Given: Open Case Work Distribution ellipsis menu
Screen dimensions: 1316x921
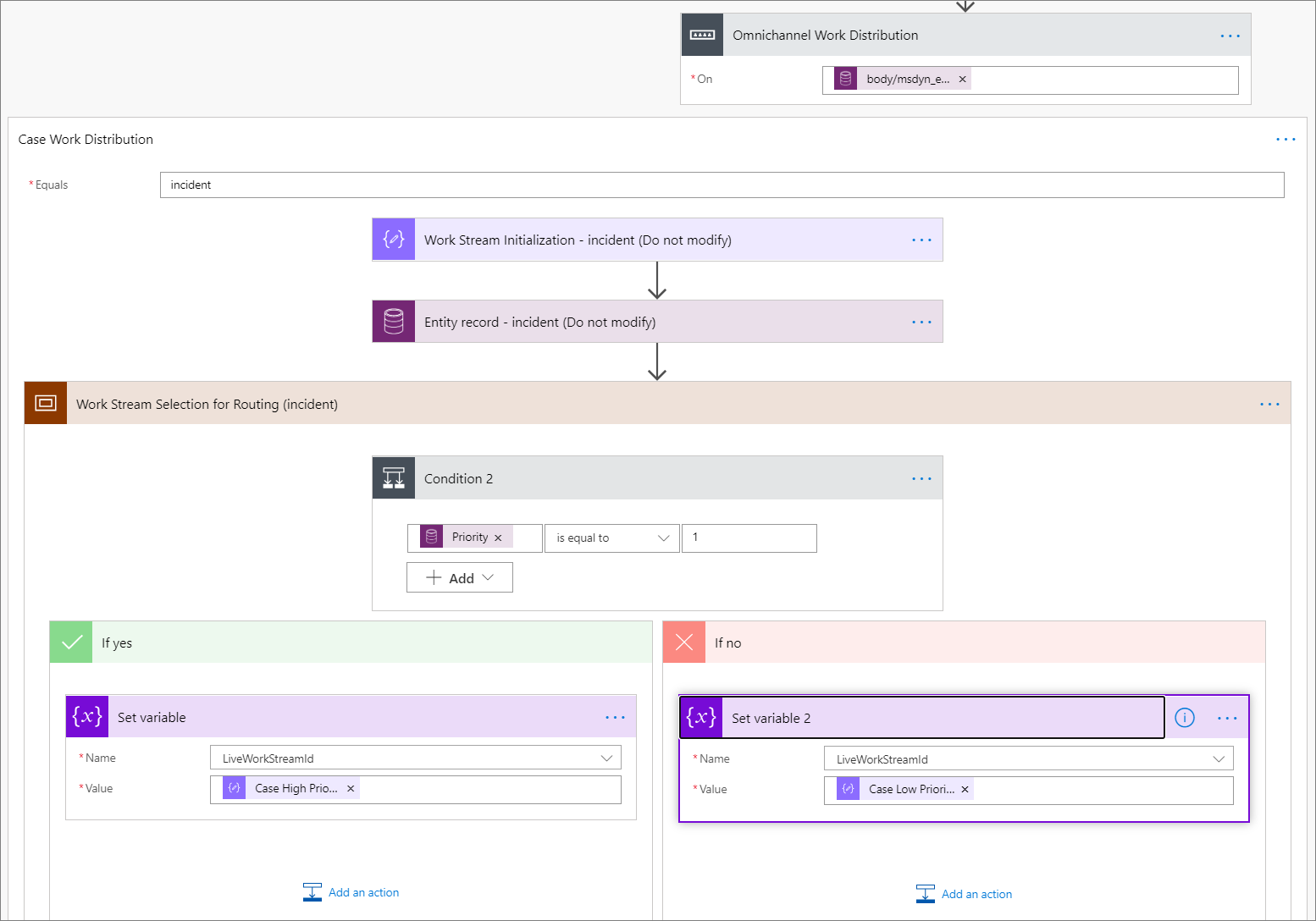Looking at the screenshot, I should pyautogui.click(x=1286, y=139).
